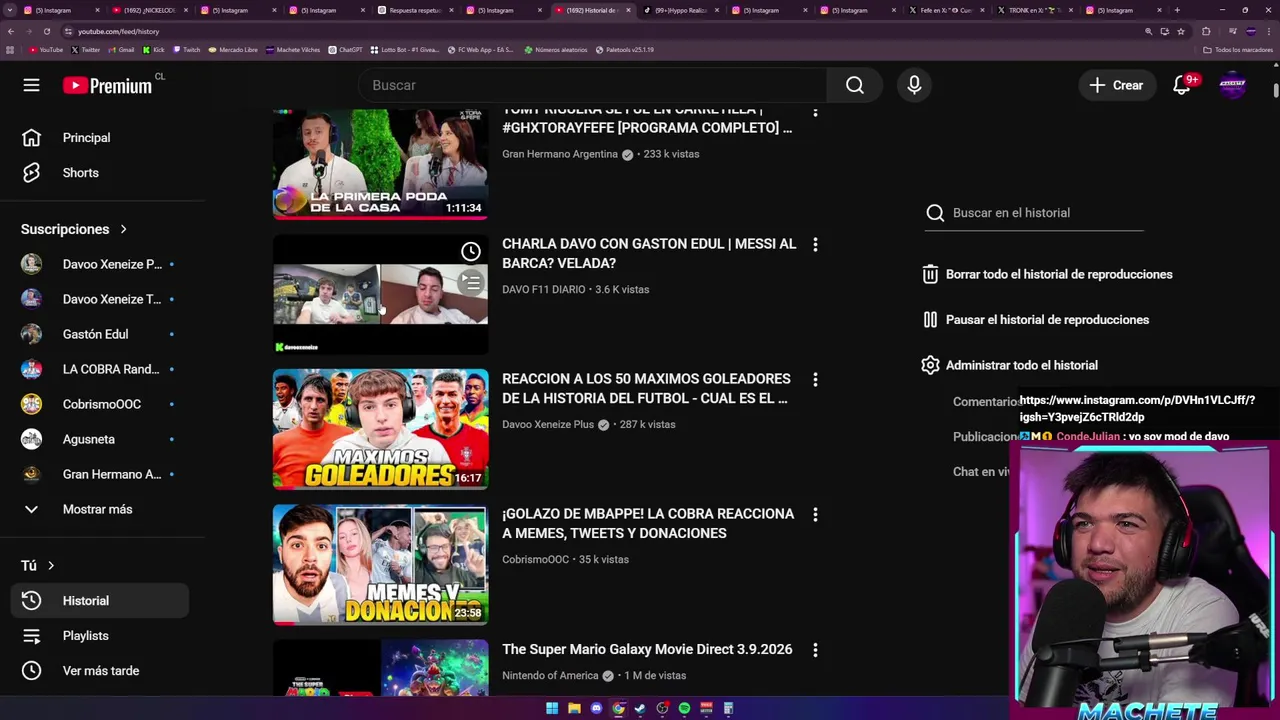Bookmark this page with star icon
The width and height of the screenshot is (1280, 720).
coord(1180,31)
